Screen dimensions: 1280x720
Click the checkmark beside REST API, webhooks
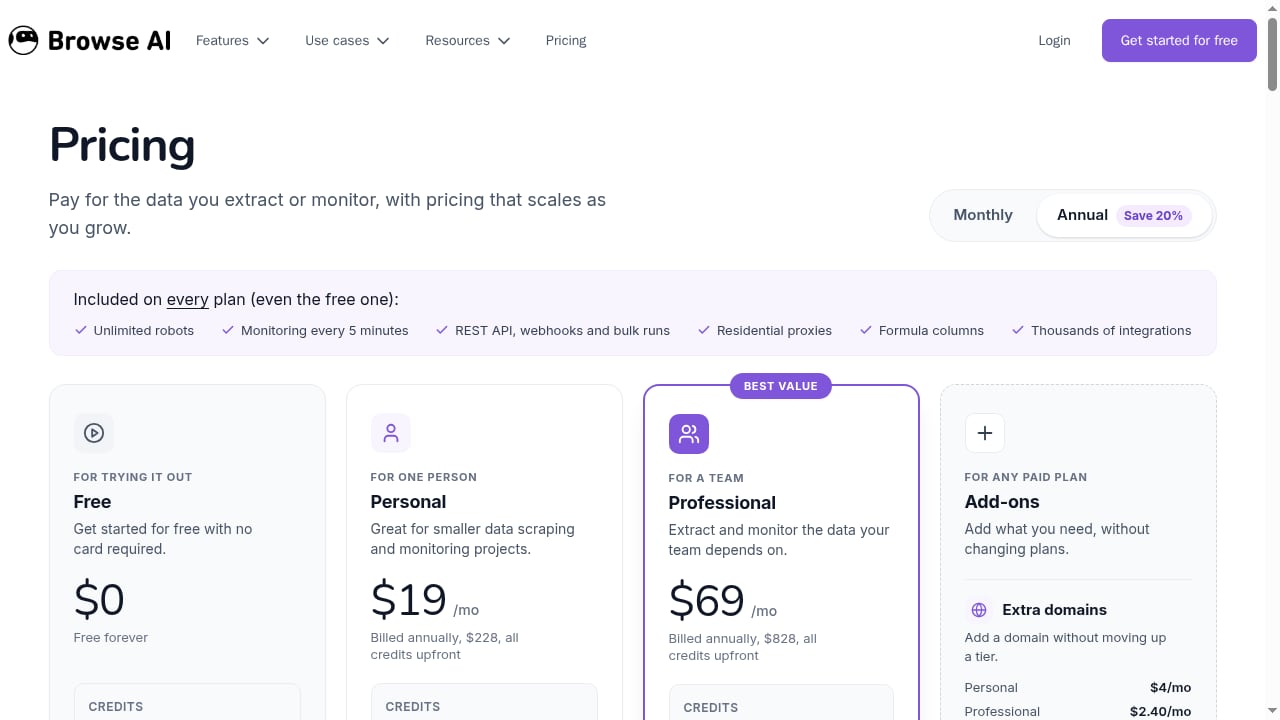click(442, 330)
